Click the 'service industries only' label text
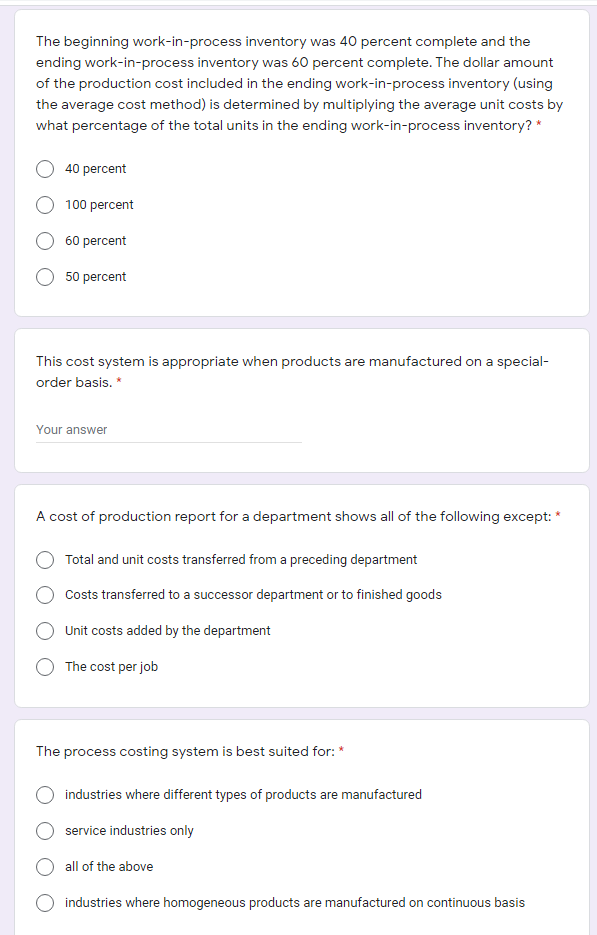 tap(128, 831)
